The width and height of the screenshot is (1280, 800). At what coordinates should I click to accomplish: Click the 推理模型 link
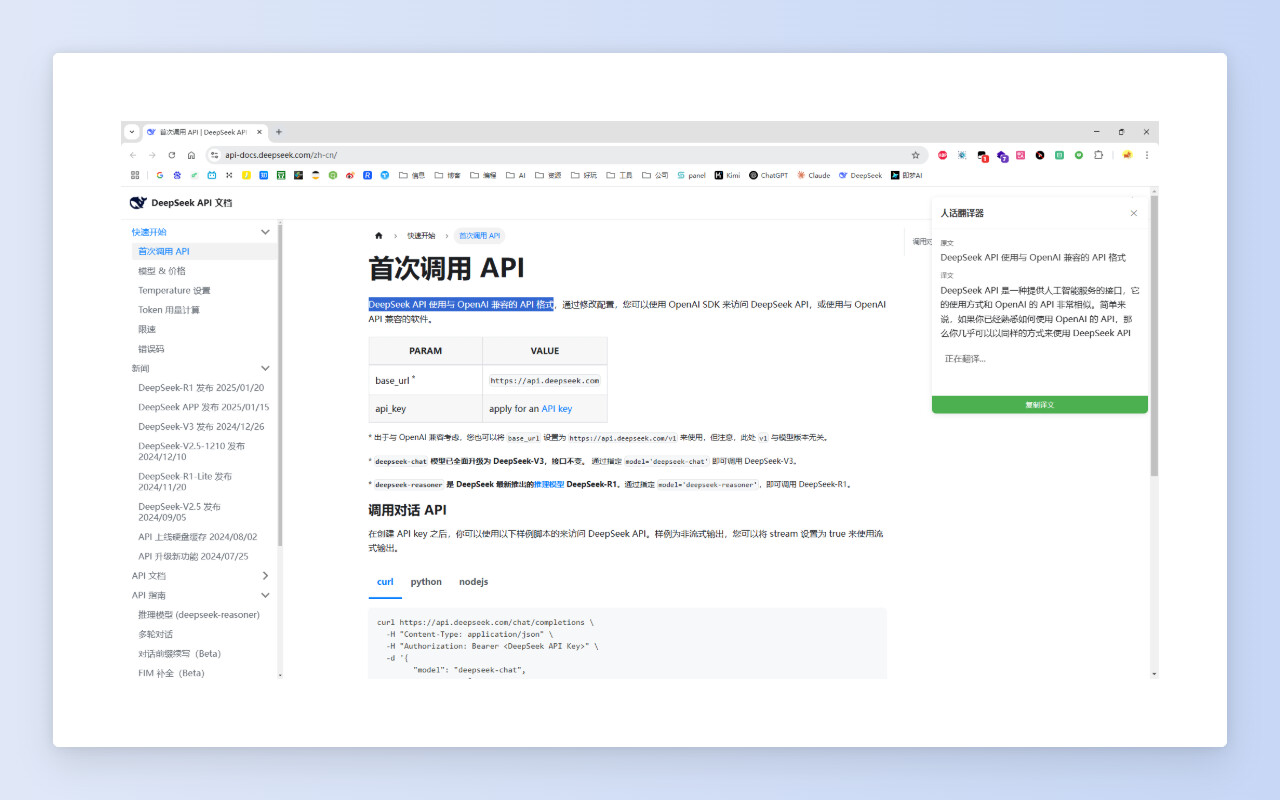coord(547,484)
